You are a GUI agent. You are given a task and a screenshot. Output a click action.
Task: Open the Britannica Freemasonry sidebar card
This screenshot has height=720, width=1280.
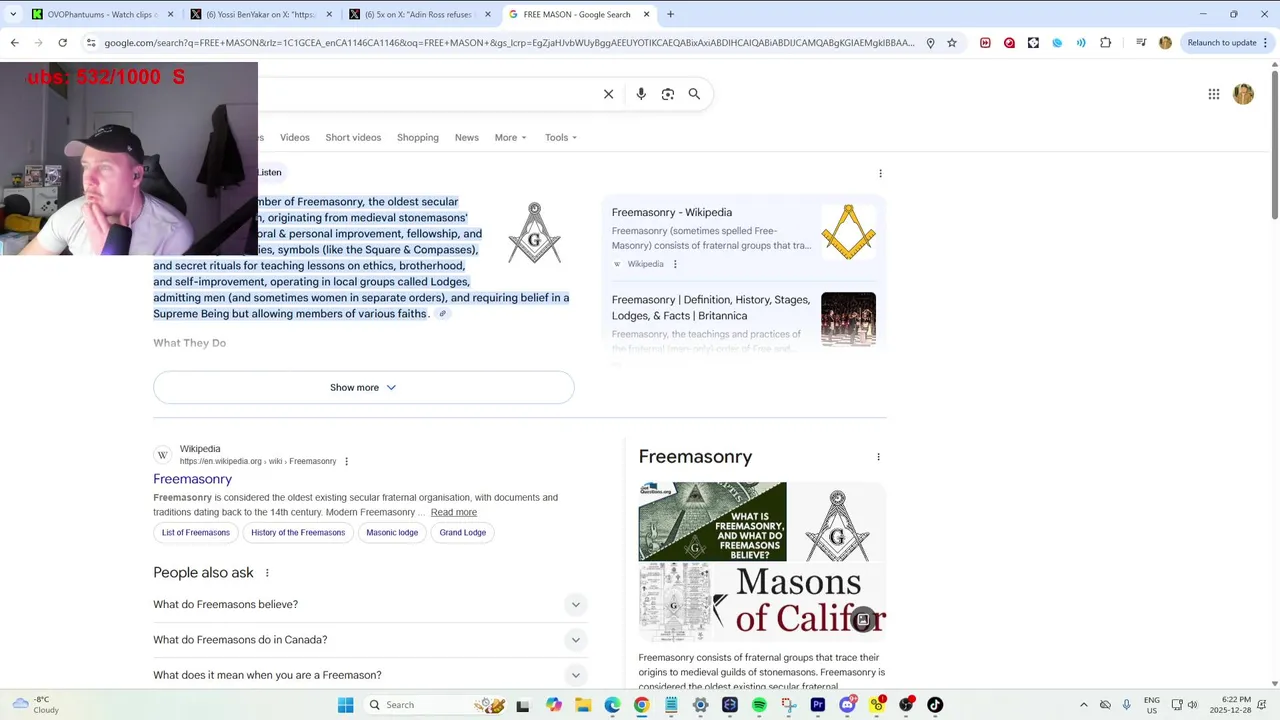pos(743,320)
